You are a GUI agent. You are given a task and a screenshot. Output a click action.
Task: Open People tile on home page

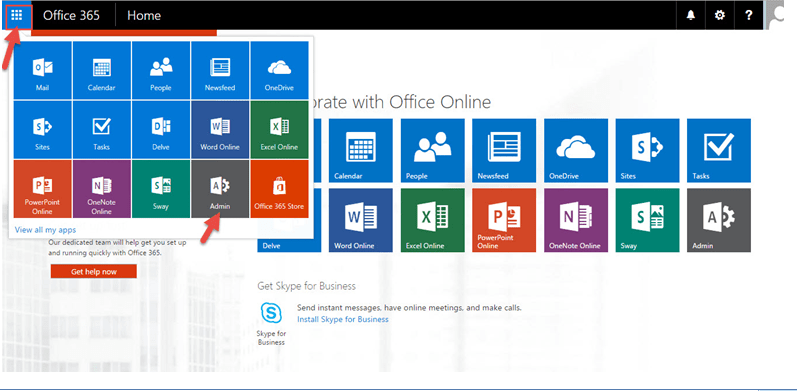pyautogui.click(x=433, y=151)
